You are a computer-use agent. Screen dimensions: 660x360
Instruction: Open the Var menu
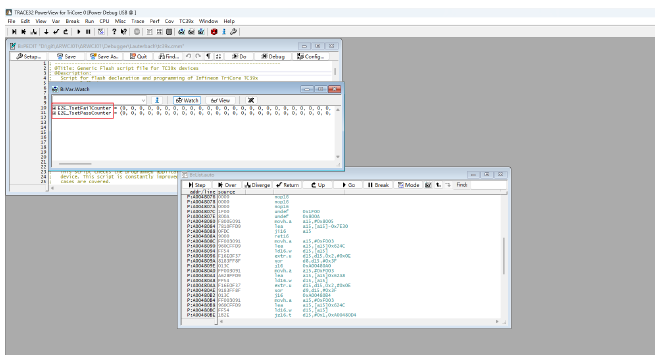[56, 21]
